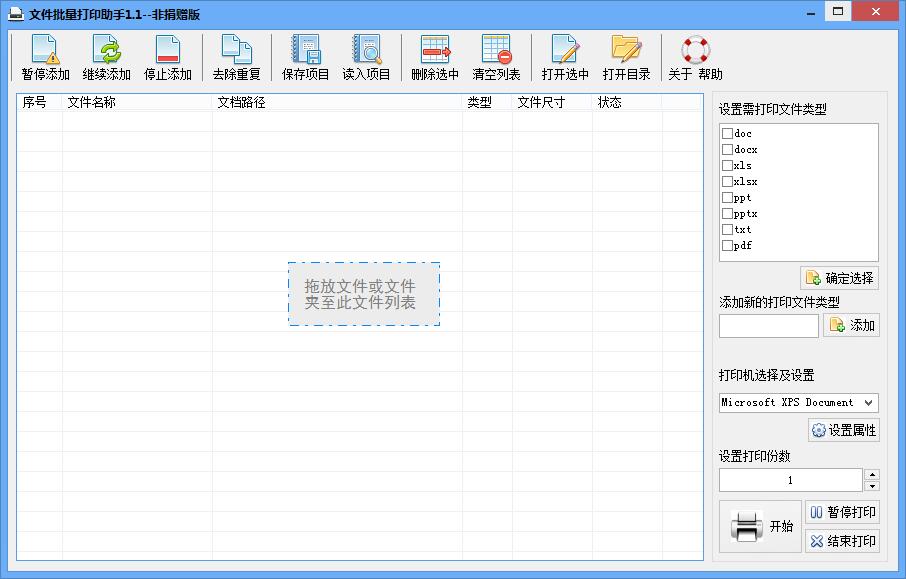Enable the doc file type checkbox
Image resolution: width=906 pixels, height=579 pixels.
coord(727,134)
